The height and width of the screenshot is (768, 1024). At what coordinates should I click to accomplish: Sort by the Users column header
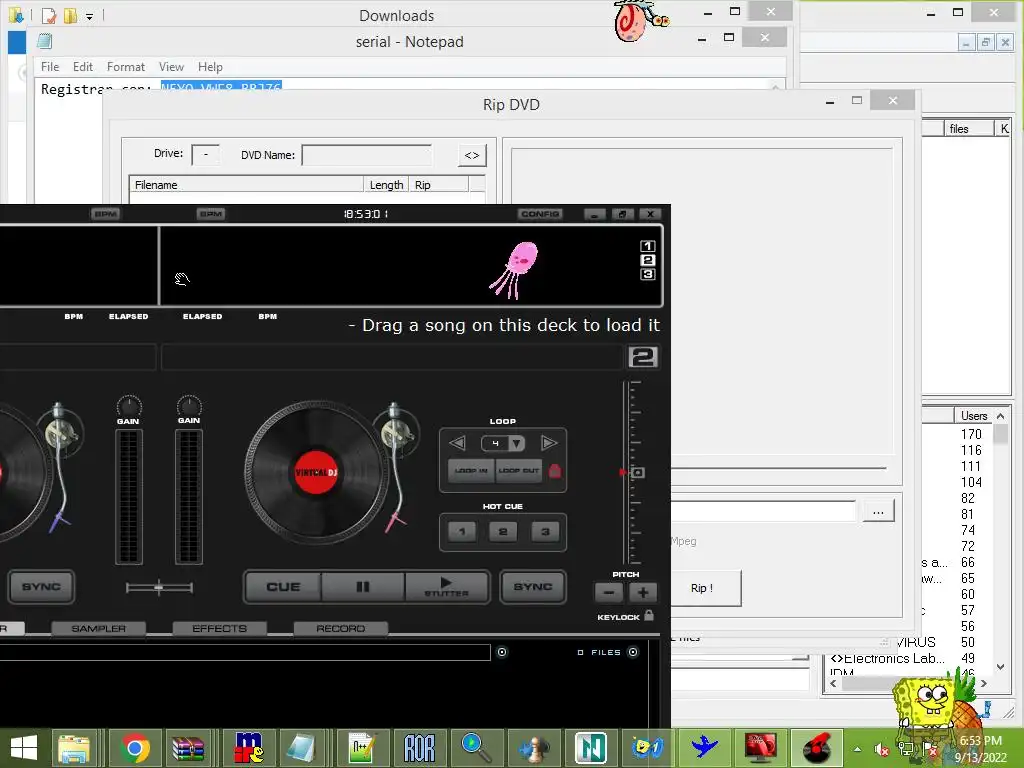[974, 415]
